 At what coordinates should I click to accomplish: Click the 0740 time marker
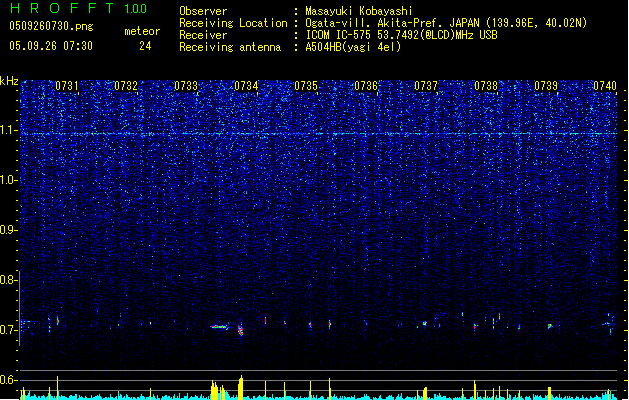605,86
